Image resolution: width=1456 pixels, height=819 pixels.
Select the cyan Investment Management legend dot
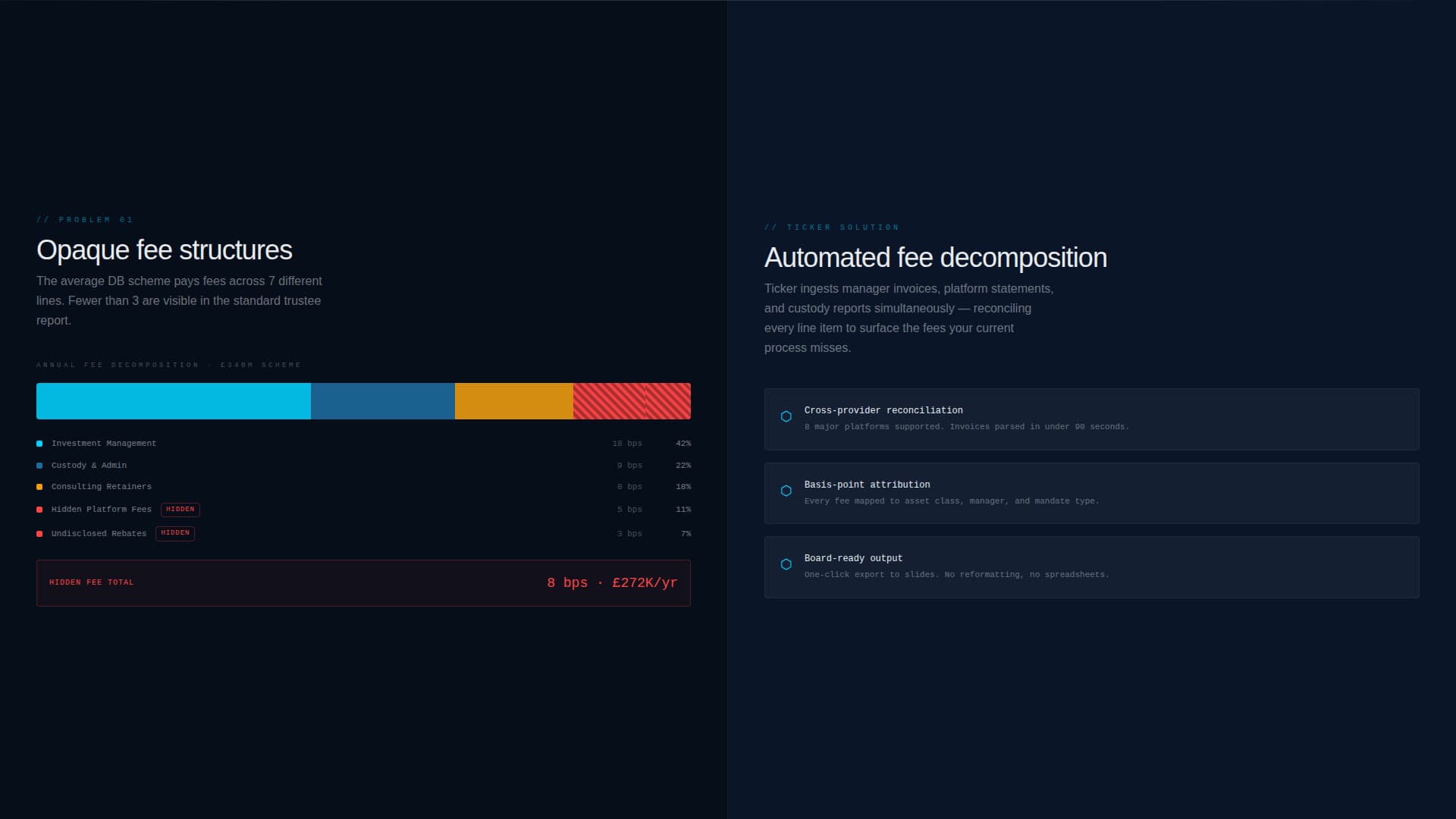coord(39,444)
